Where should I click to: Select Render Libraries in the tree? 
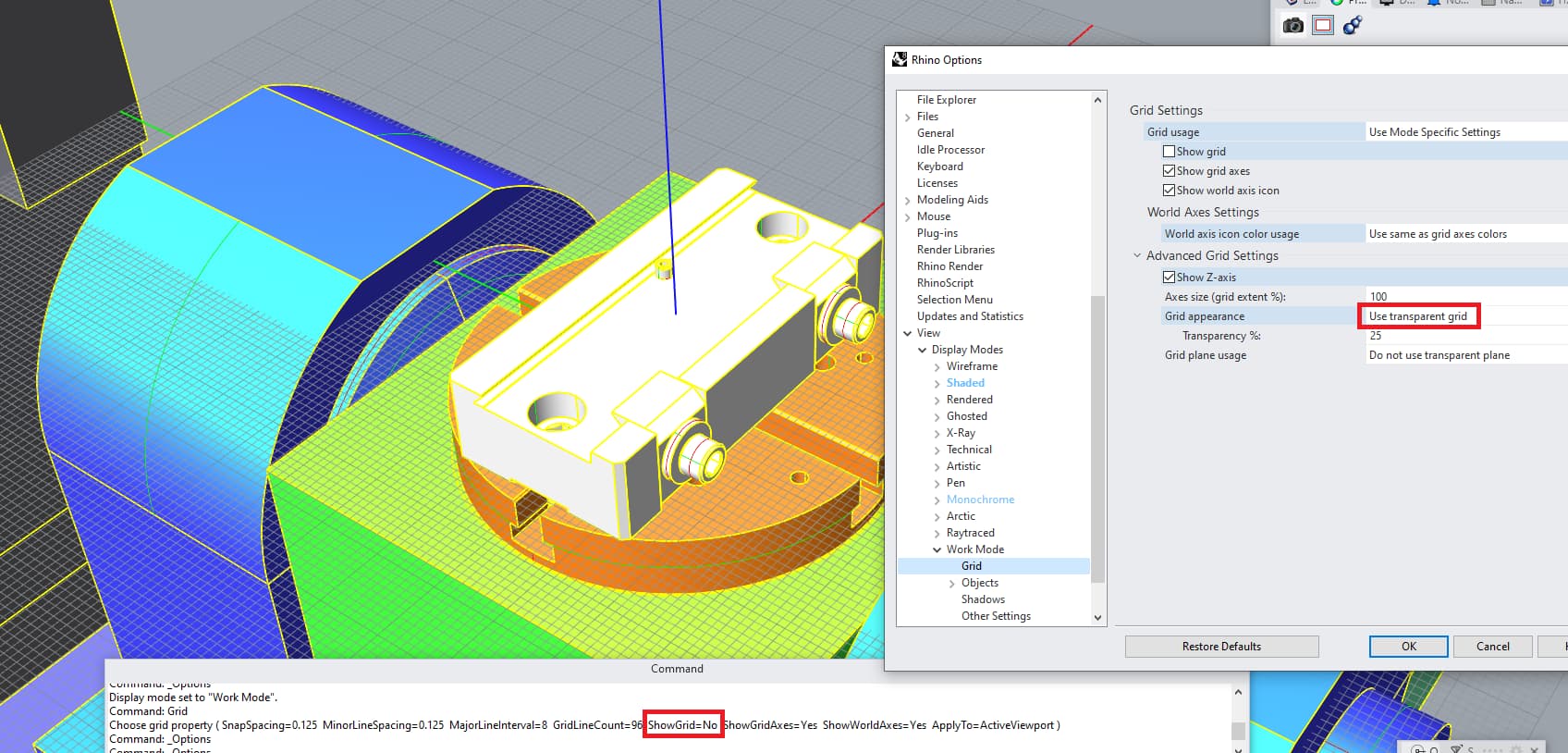955,250
